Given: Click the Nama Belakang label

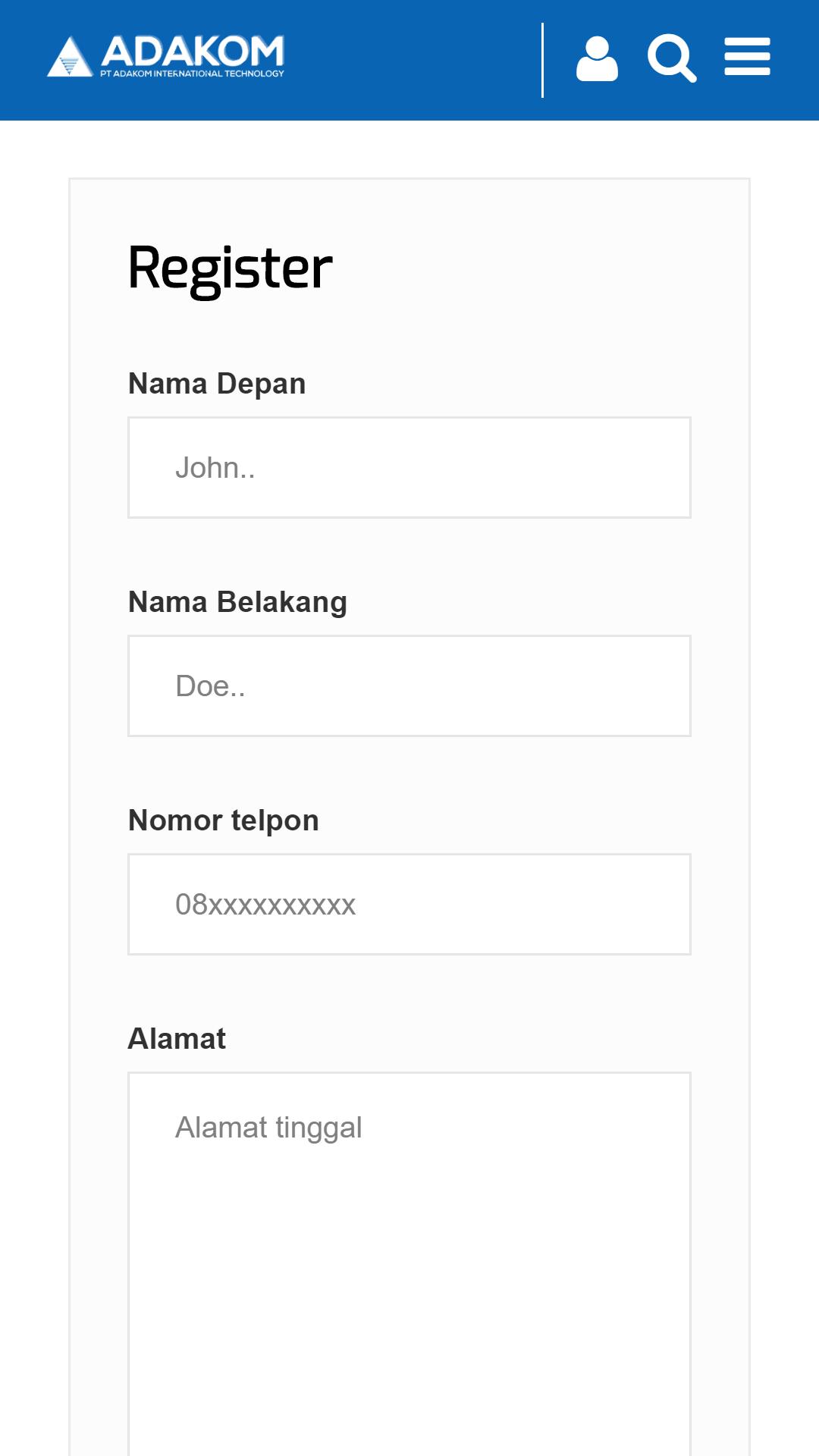Looking at the screenshot, I should [237, 602].
